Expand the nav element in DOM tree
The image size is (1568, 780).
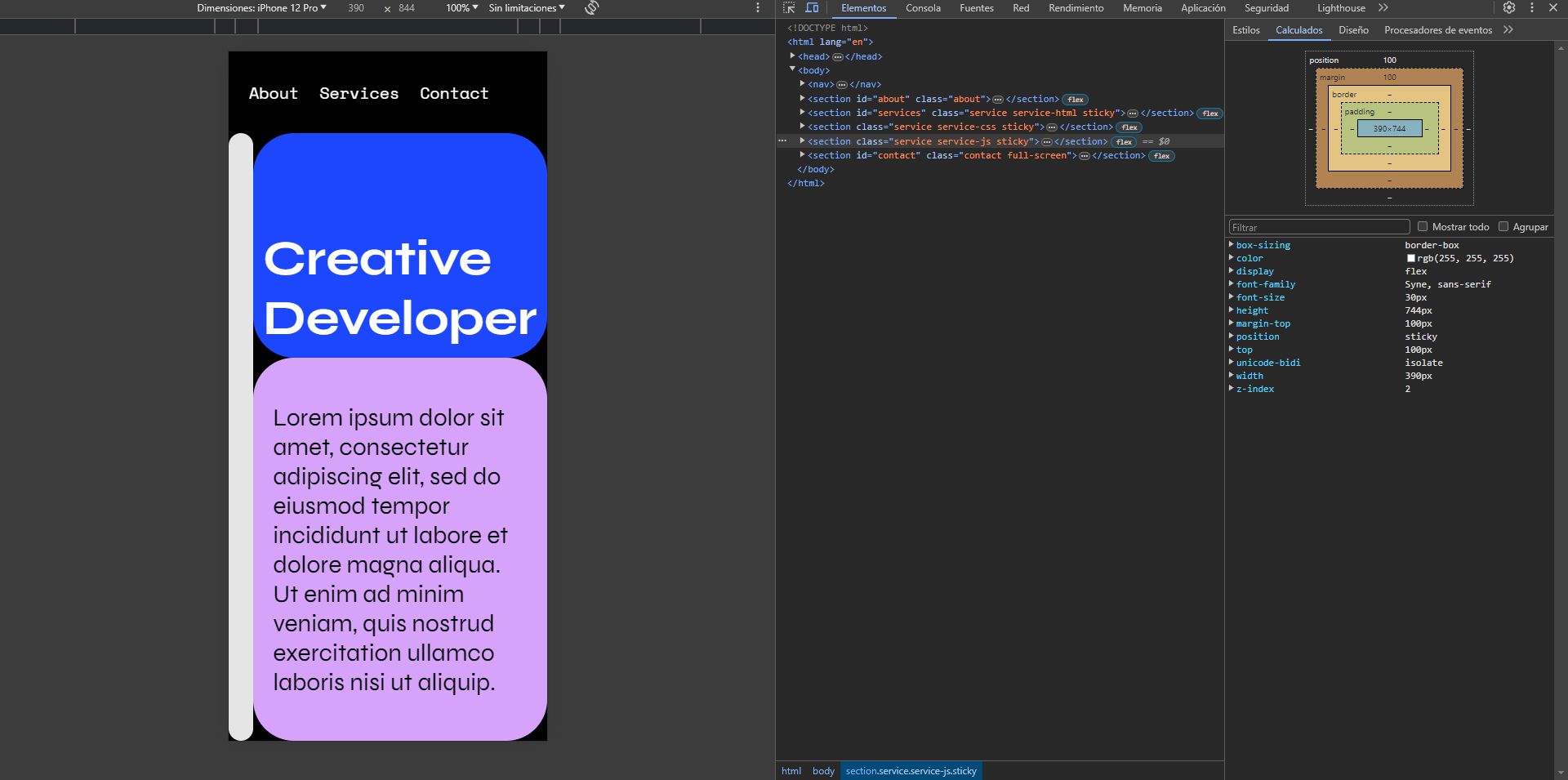[x=803, y=84]
